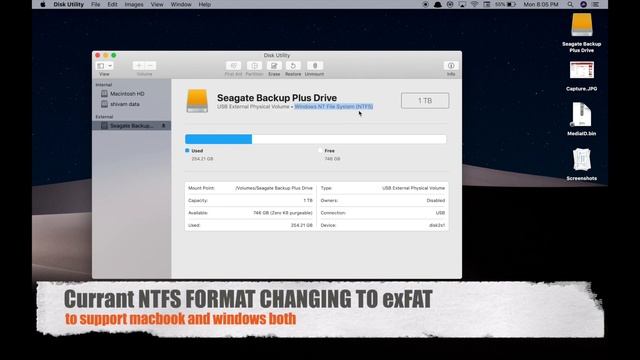Click the 1 TB capacity box

click(x=425, y=100)
